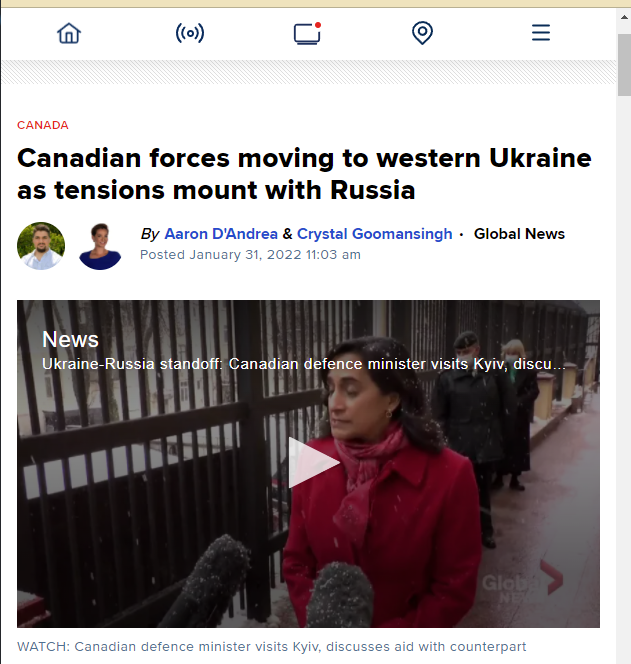Click the WATCH video caption text
This screenshot has width=631, height=664.
271,647
